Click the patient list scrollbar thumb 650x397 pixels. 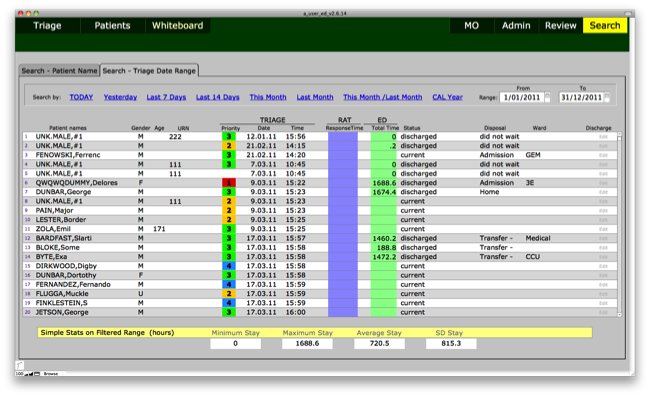[619, 139]
